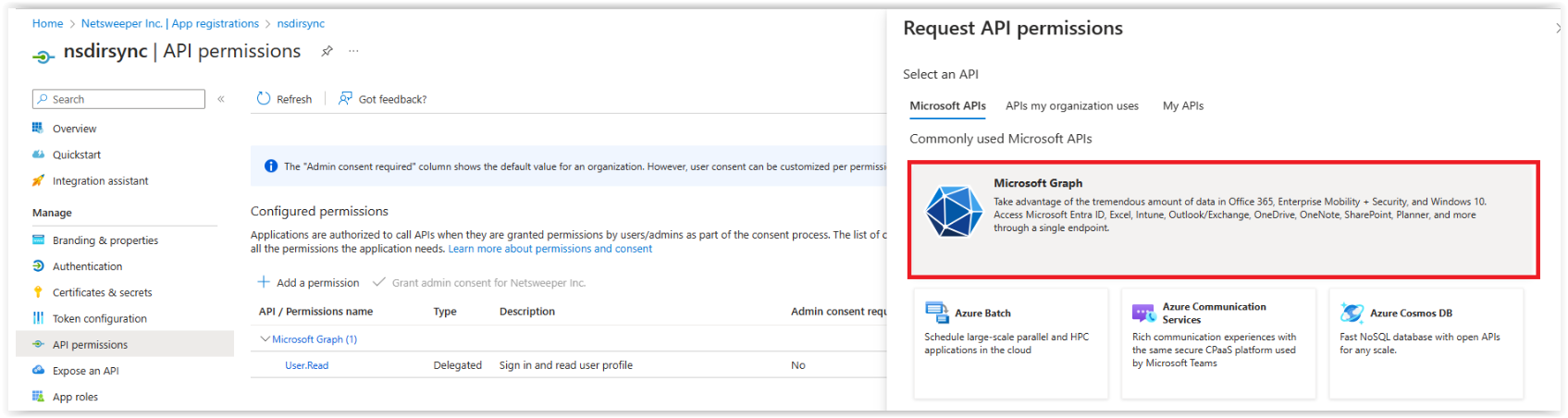Select Azure Communication Services card
1568x418 pixels.
1218,343
